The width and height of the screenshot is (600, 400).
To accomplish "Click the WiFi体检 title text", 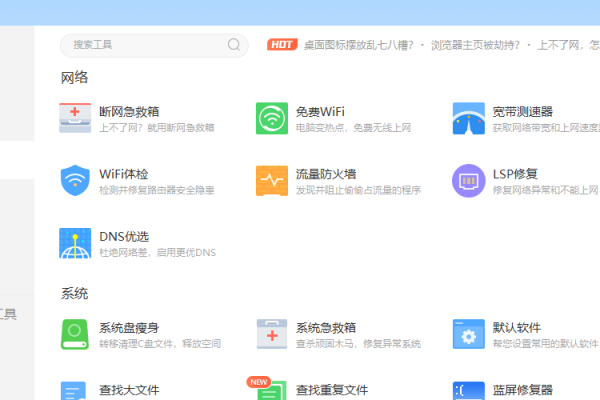I will 124,174.
